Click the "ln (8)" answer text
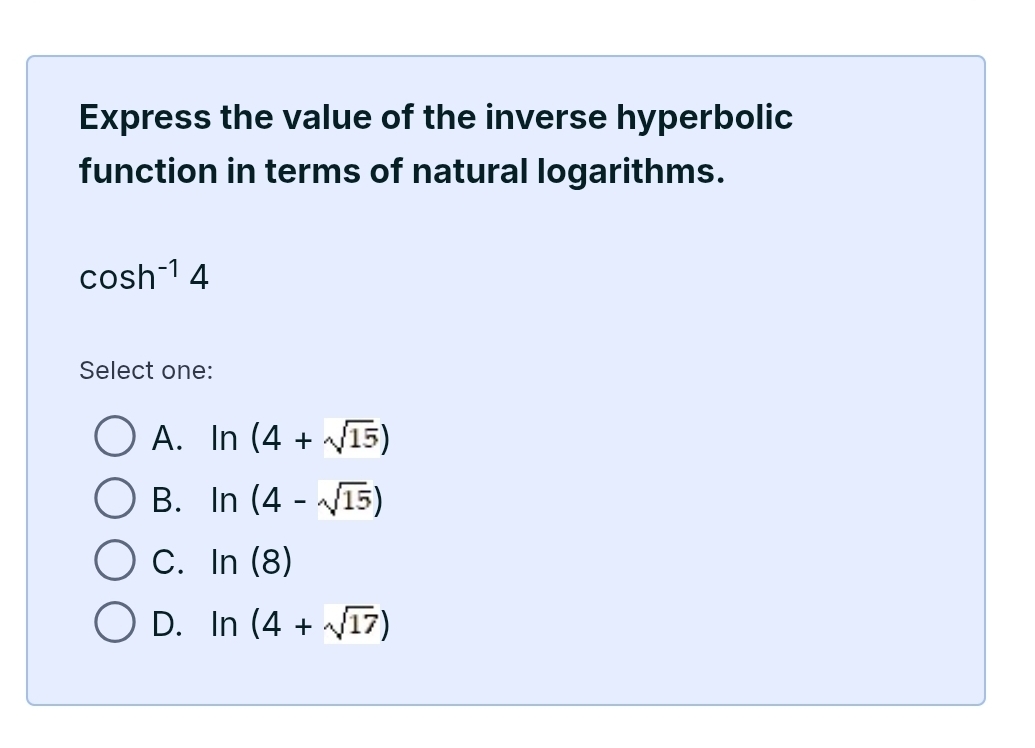Screen dimensions: 1035x748 coord(251,562)
